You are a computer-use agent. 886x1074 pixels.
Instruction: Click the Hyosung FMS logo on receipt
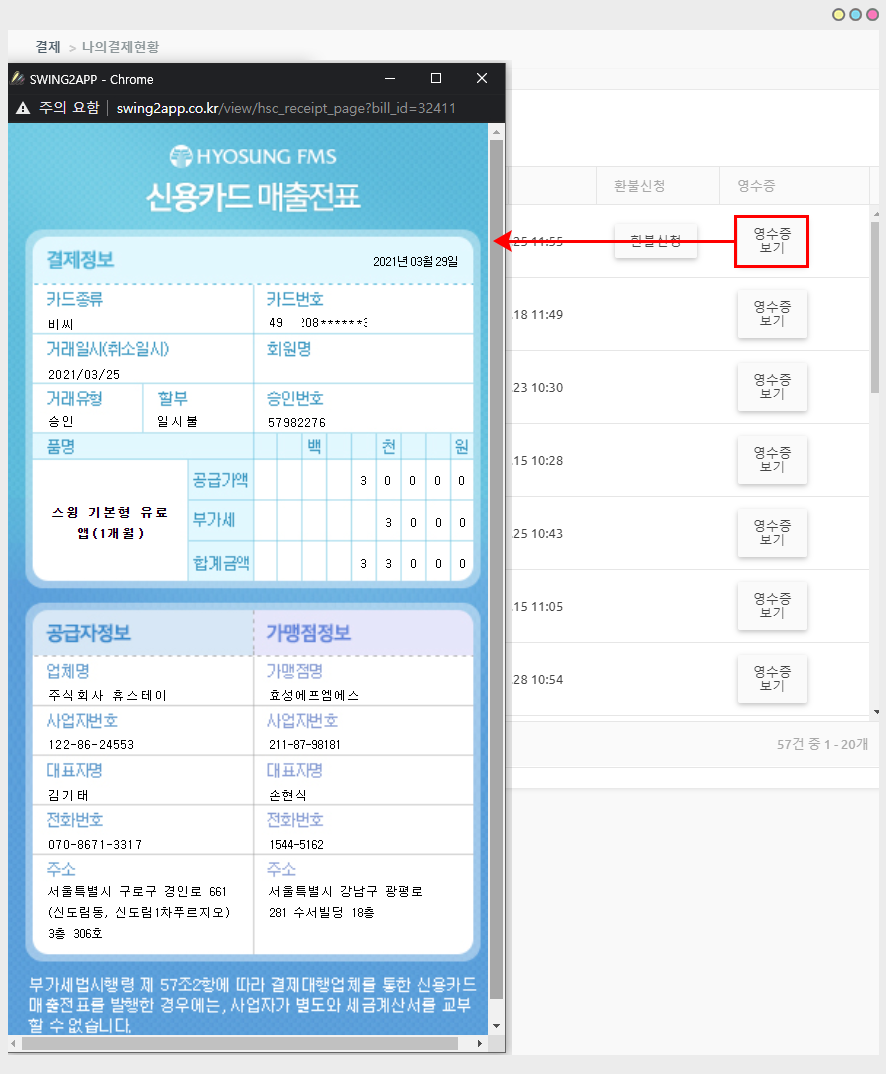[253, 156]
